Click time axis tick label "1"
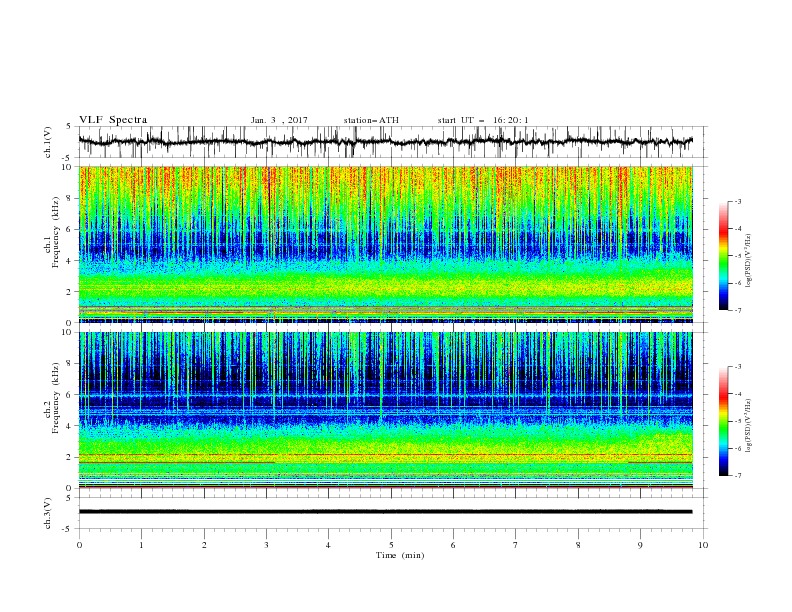 click(x=141, y=545)
